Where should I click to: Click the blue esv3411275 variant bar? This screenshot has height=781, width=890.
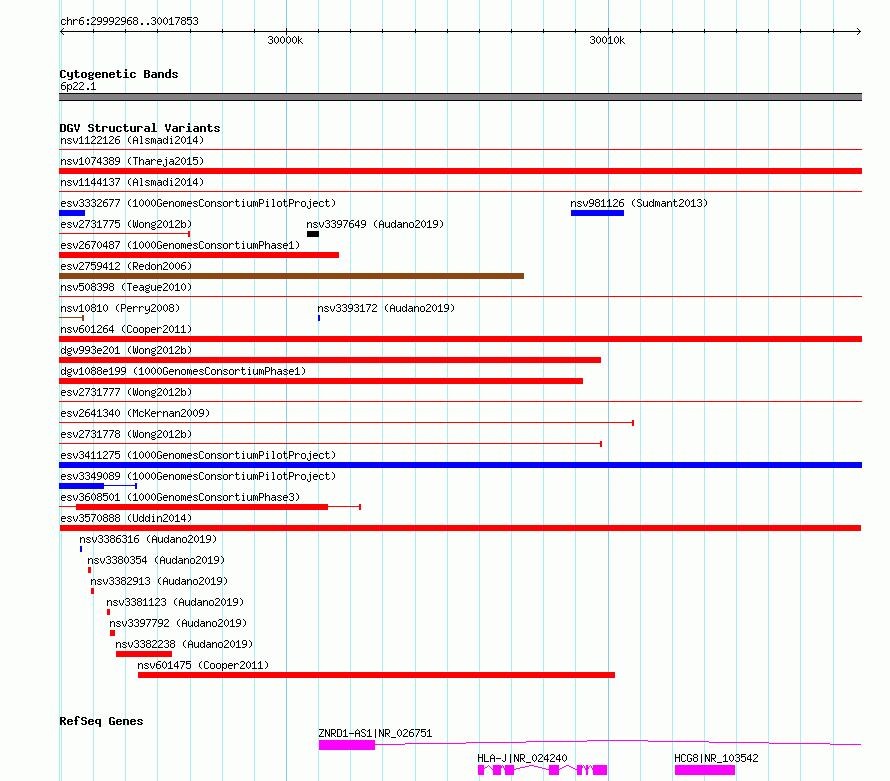point(460,465)
